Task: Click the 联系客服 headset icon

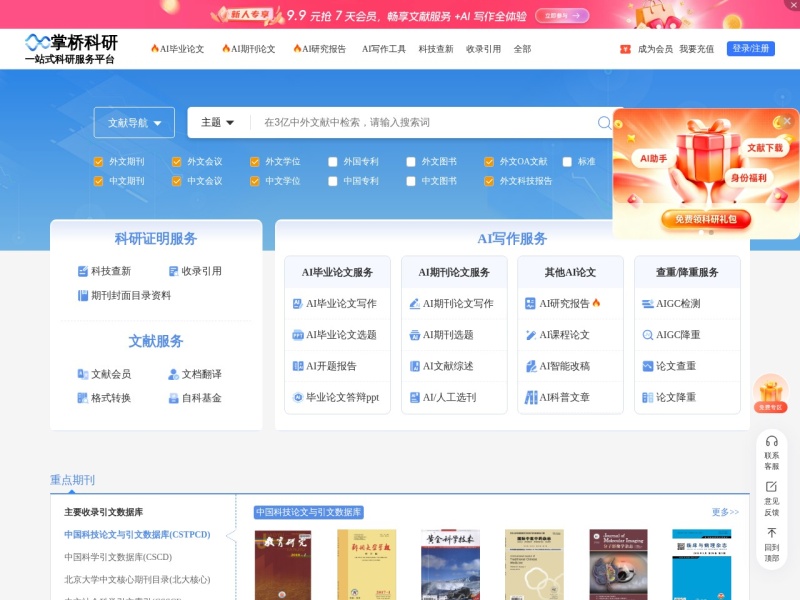Action: pos(771,441)
